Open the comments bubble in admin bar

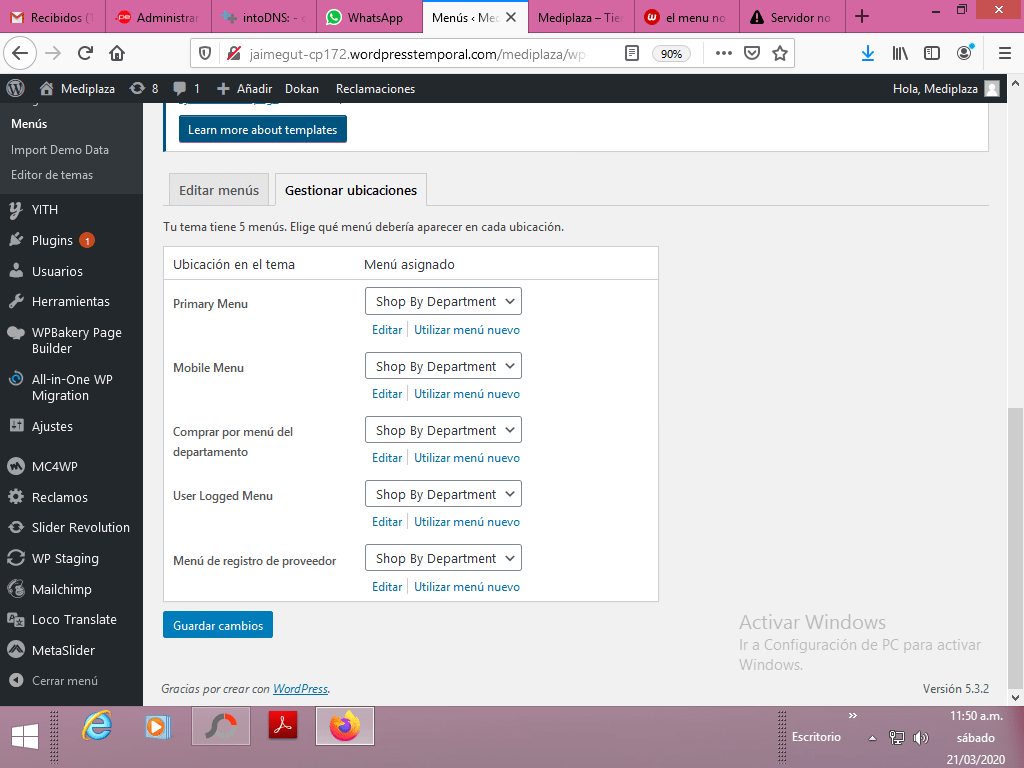click(187, 89)
